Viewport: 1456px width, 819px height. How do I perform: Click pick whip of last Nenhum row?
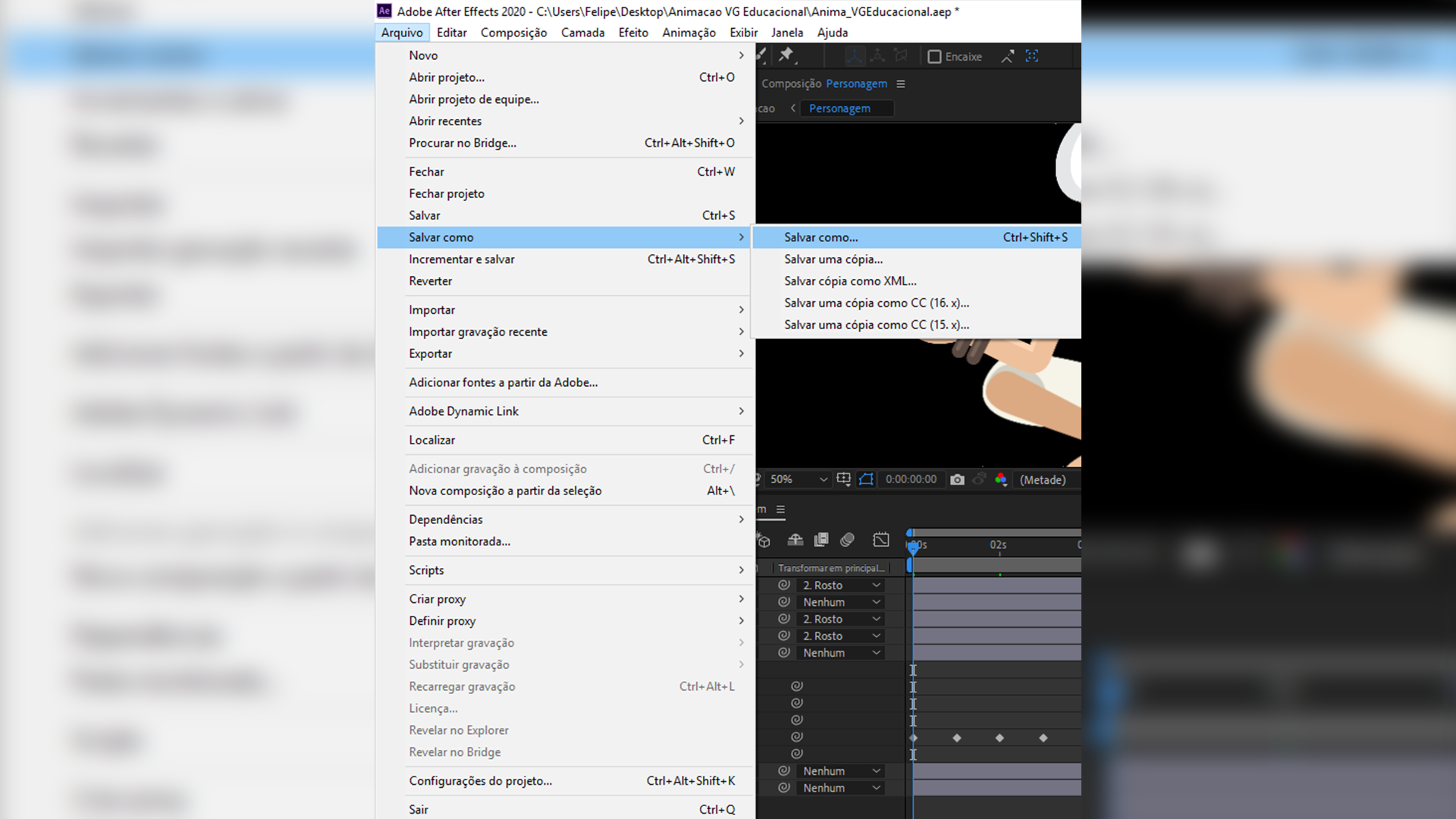[x=784, y=788]
